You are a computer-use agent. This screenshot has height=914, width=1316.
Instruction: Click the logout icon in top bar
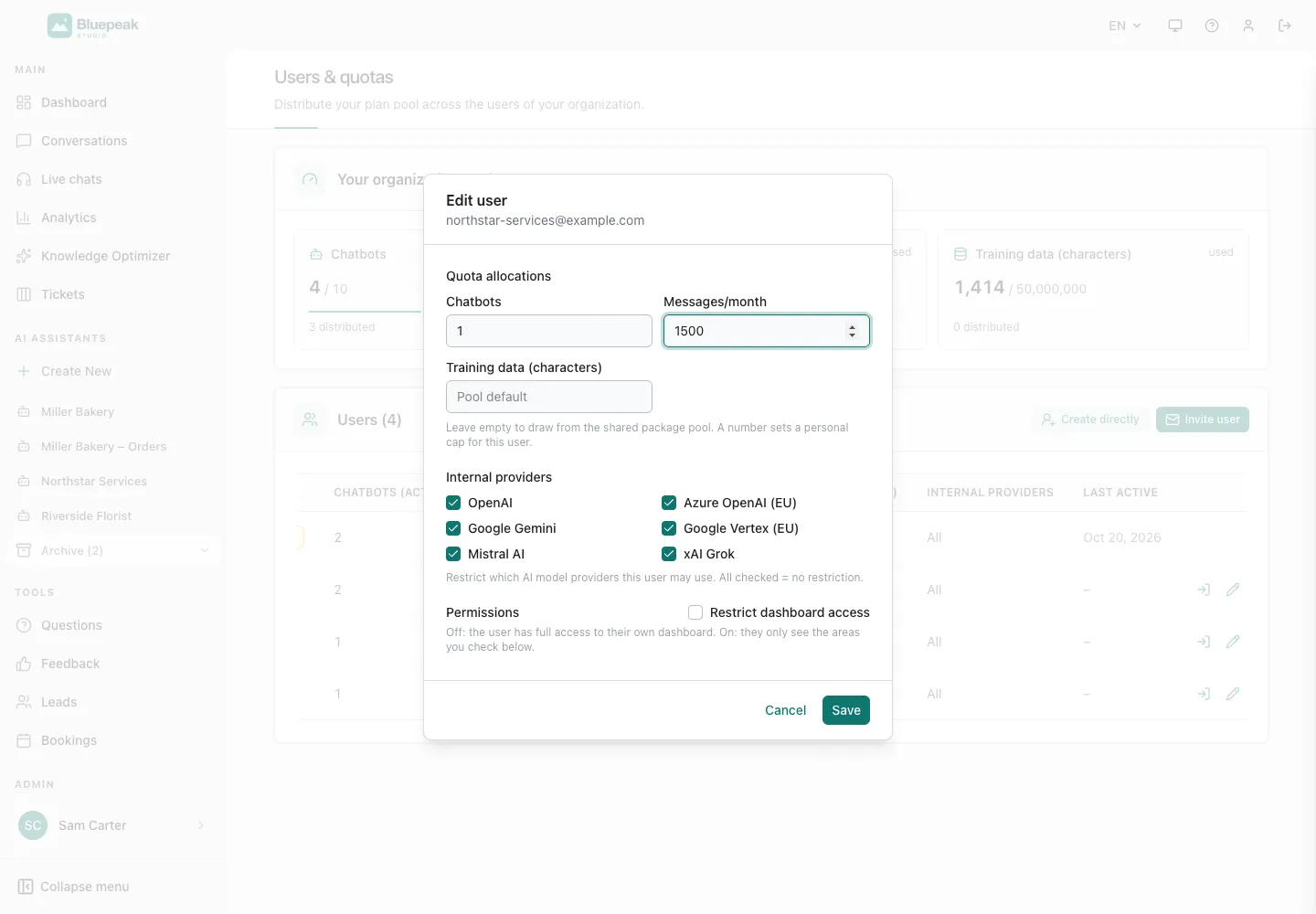tap(1285, 26)
